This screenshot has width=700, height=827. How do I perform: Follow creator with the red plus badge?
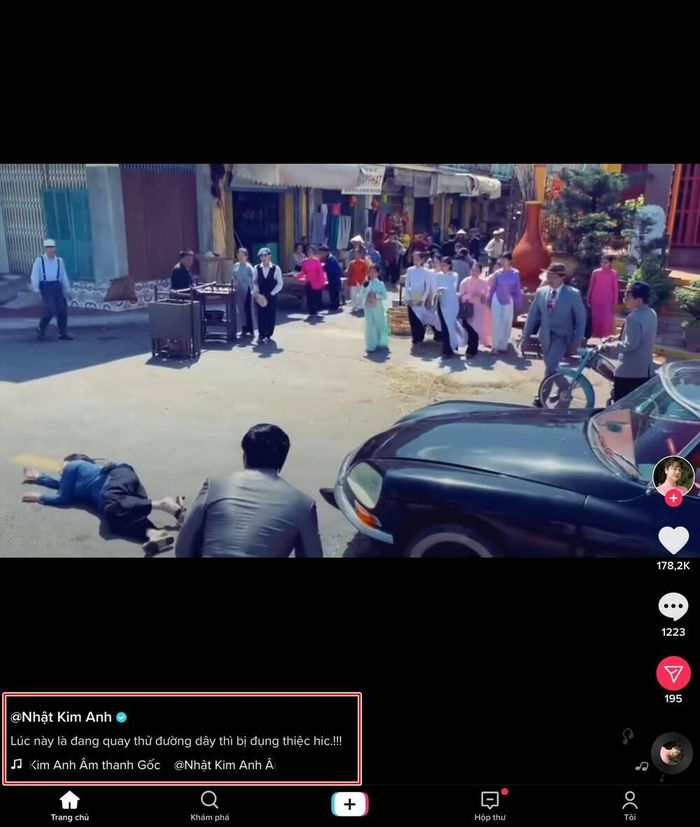pyautogui.click(x=673, y=498)
